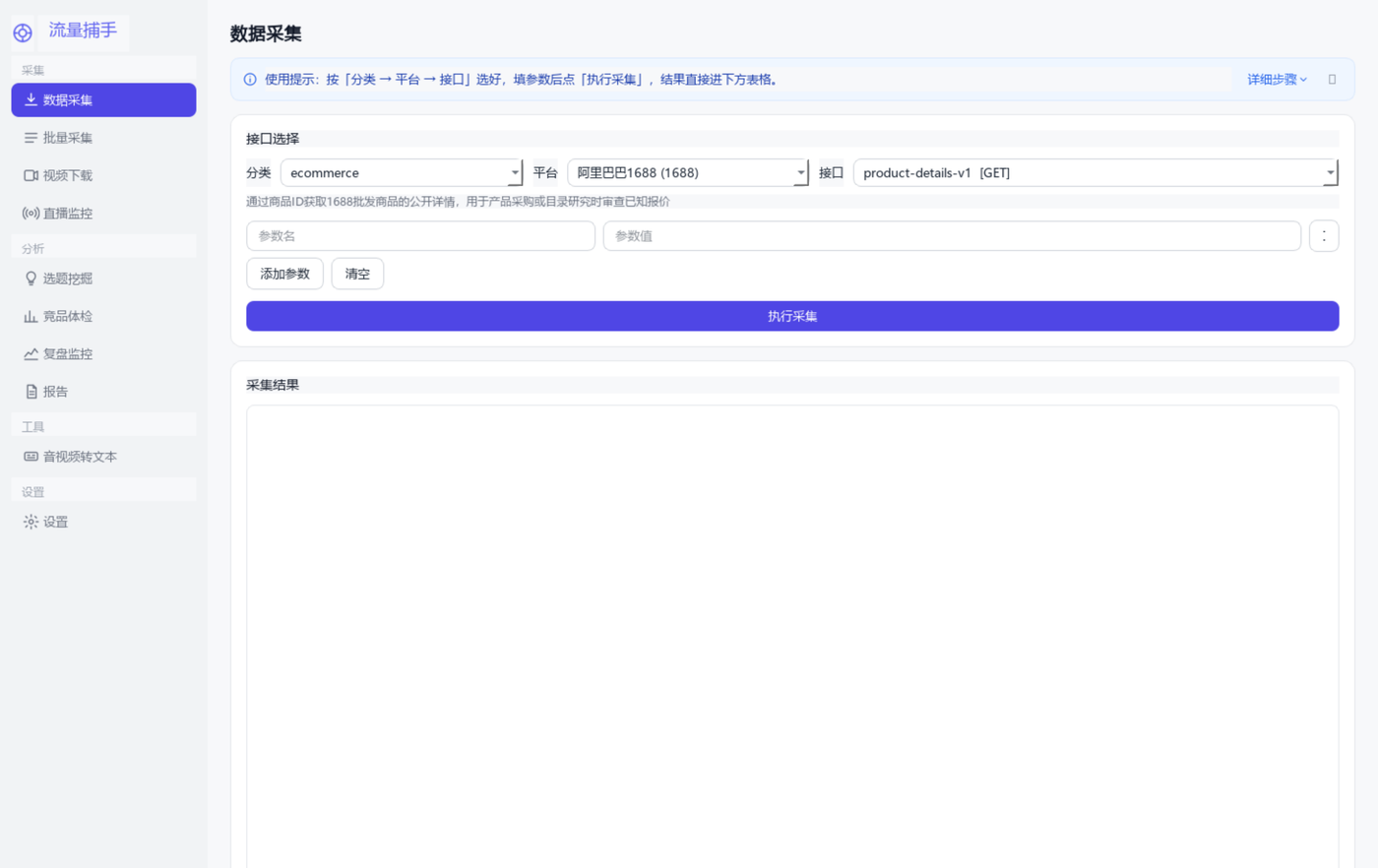Click the 流量捕手 app title text
This screenshot has width=1378, height=868.
point(84,31)
